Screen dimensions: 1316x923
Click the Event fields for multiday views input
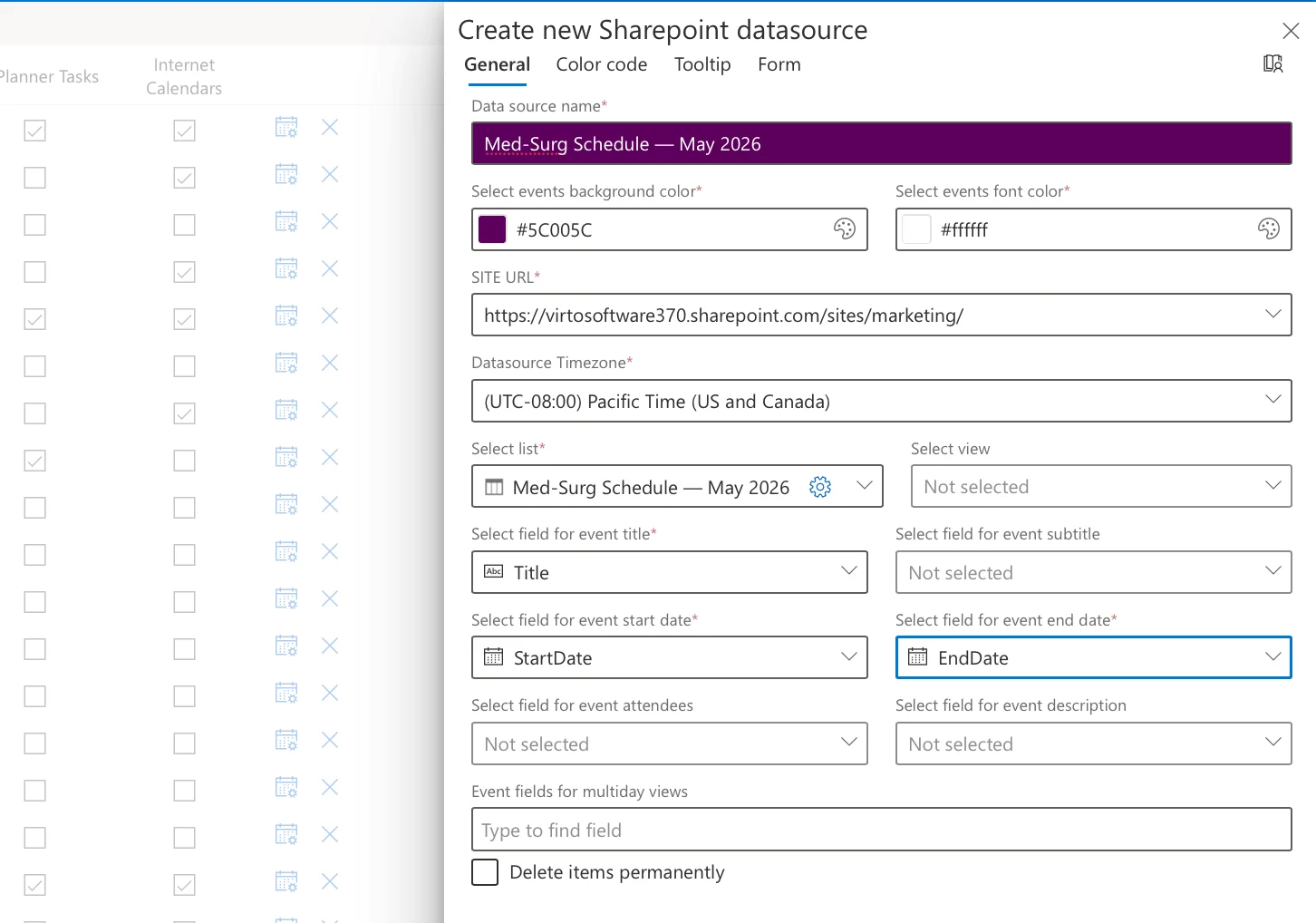[882, 830]
